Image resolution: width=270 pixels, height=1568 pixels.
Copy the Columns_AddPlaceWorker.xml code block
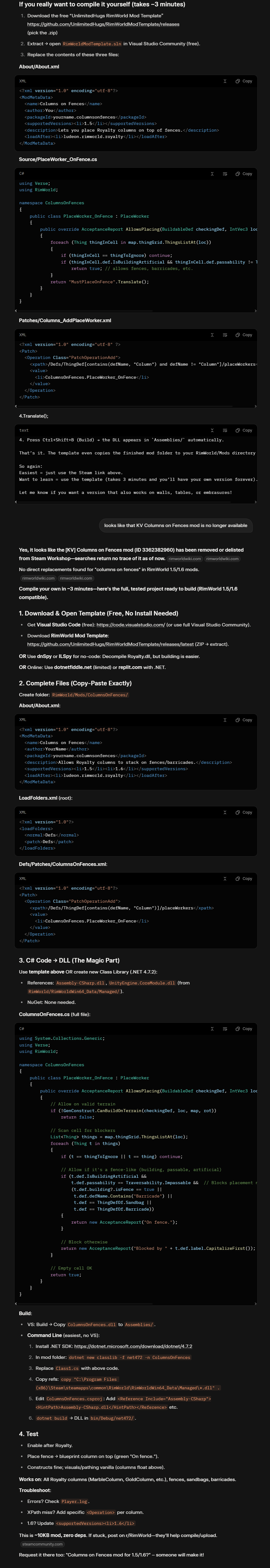(244, 335)
